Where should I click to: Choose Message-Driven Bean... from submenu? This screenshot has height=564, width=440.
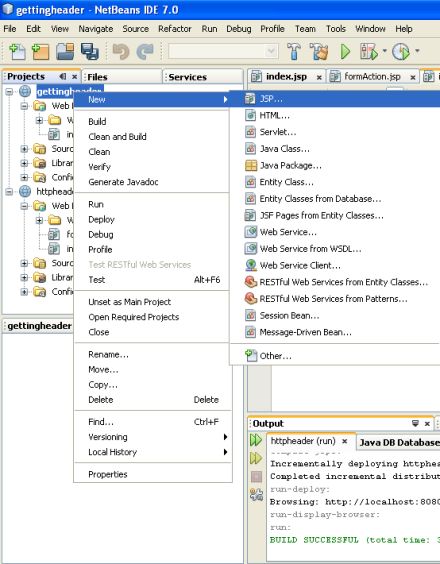click(335, 332)
